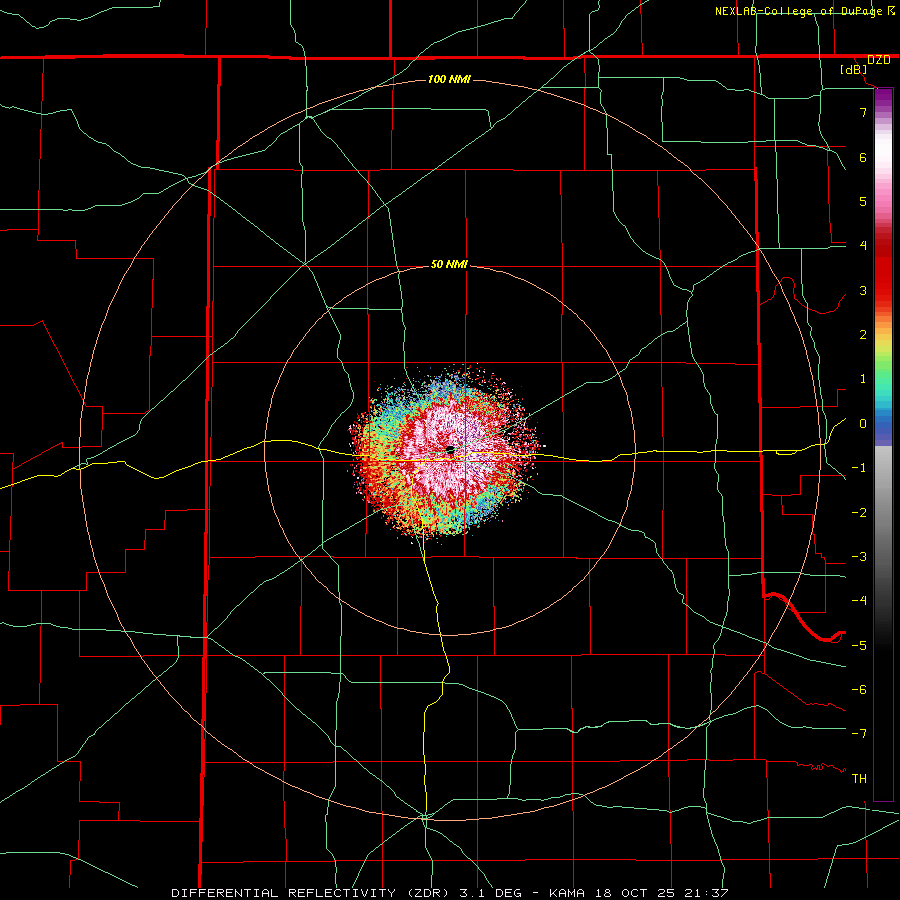Image resolution: width=900 pixels, height=900 pixels.
Task: Click the 4 dB value on the color scale
Action: [863, 246]
